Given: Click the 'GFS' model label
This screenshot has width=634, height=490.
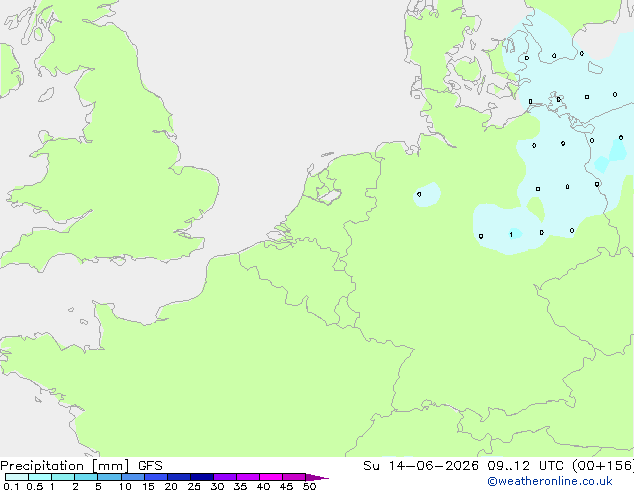Looking at the screenshot, I should 150,466.
